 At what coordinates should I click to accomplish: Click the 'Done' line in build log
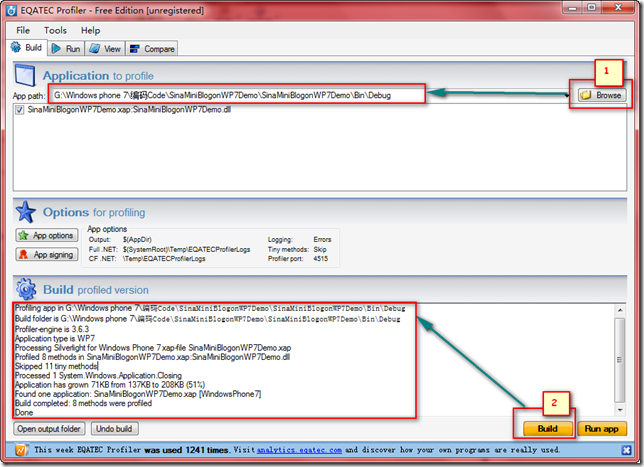point(24,412)
